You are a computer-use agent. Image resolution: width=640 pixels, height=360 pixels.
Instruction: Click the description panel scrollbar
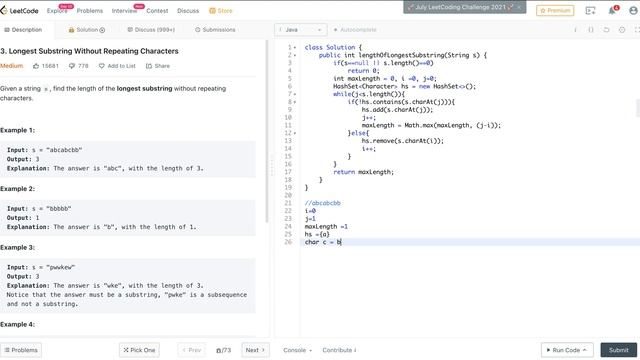(x=267, y=131)
